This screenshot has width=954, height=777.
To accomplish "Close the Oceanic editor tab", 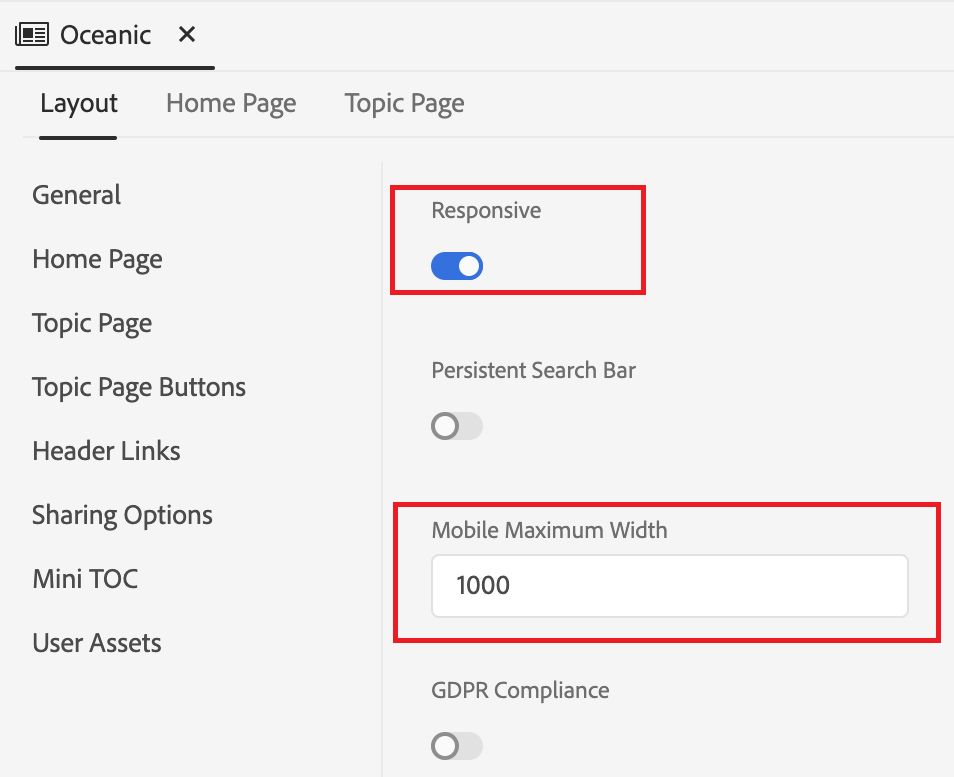I will pos(187,35).
